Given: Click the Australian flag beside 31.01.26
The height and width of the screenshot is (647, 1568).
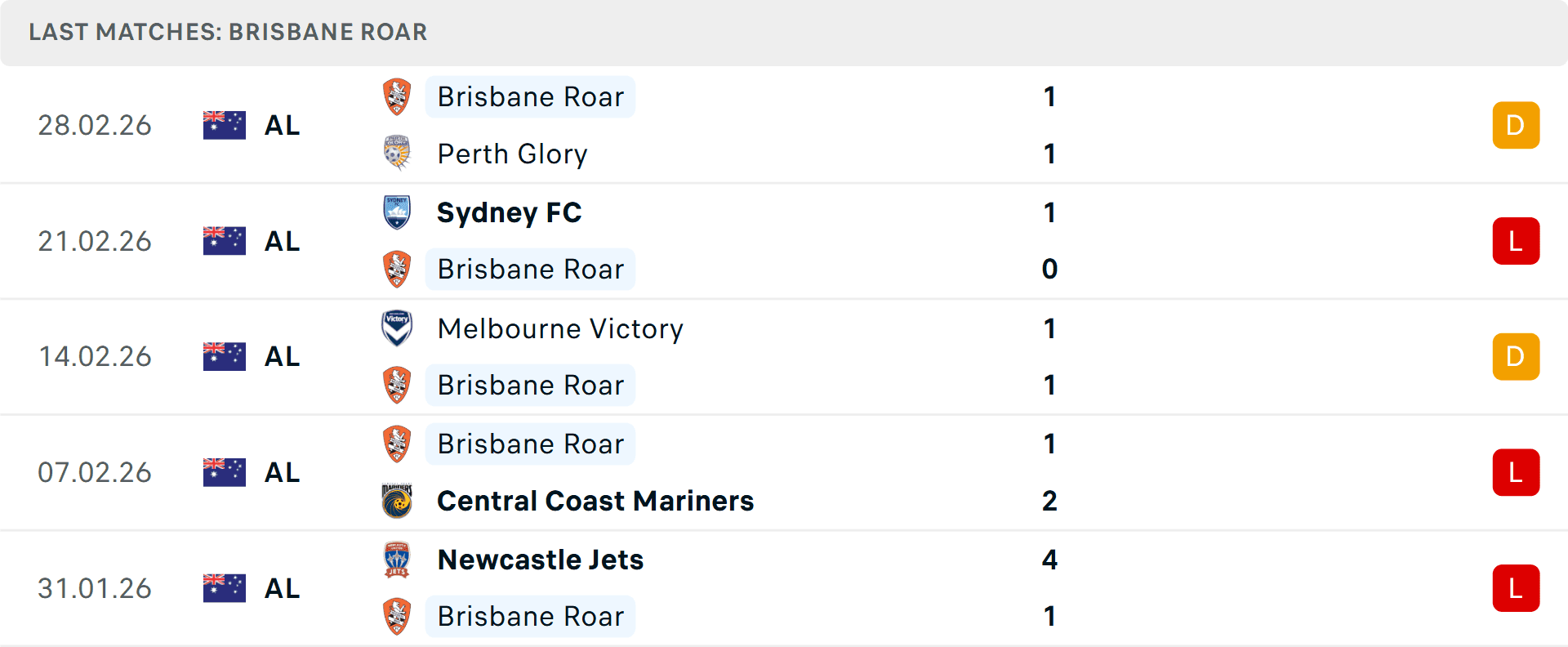Looking at the screenshot, I should (224, 588).
